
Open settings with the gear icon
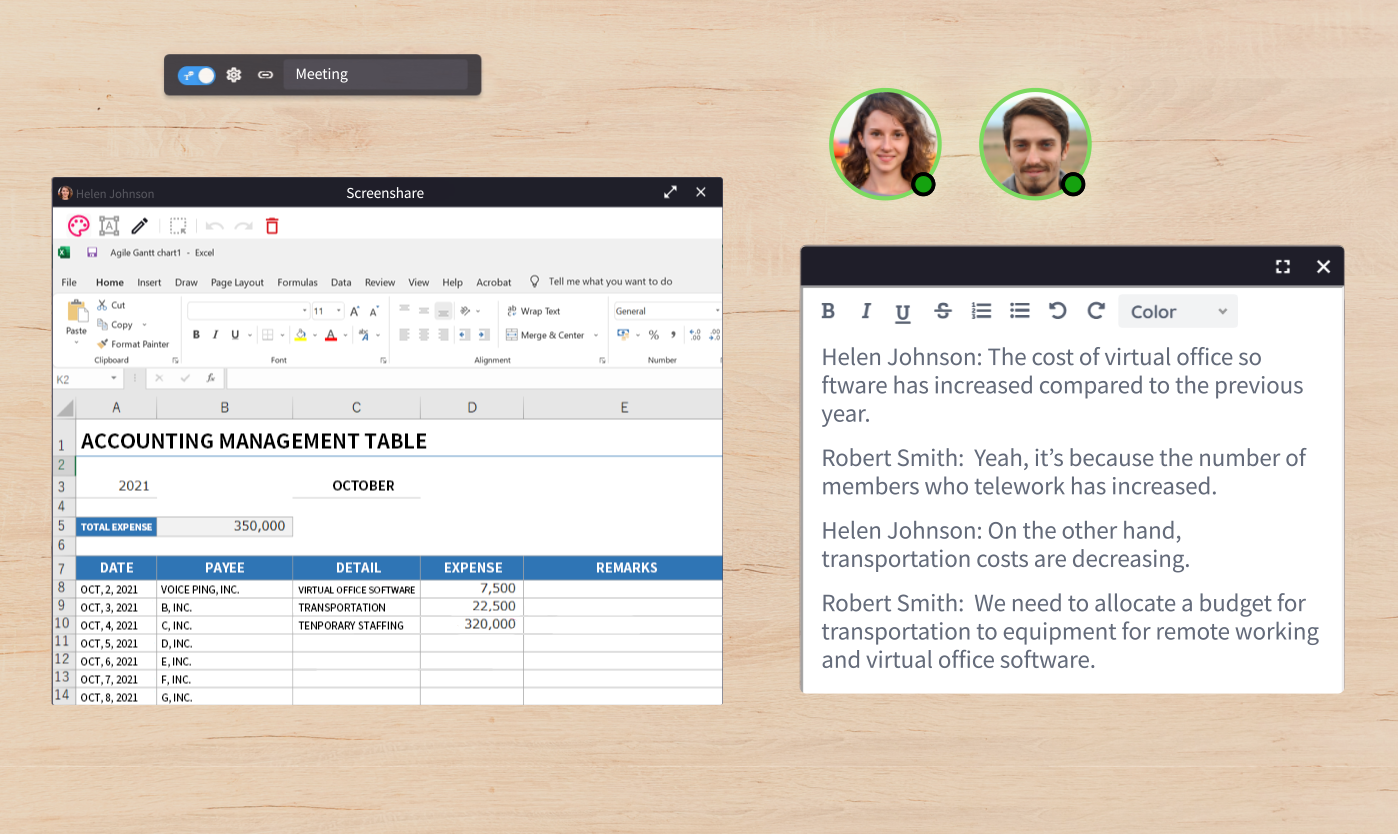click(x=234, y=75)
